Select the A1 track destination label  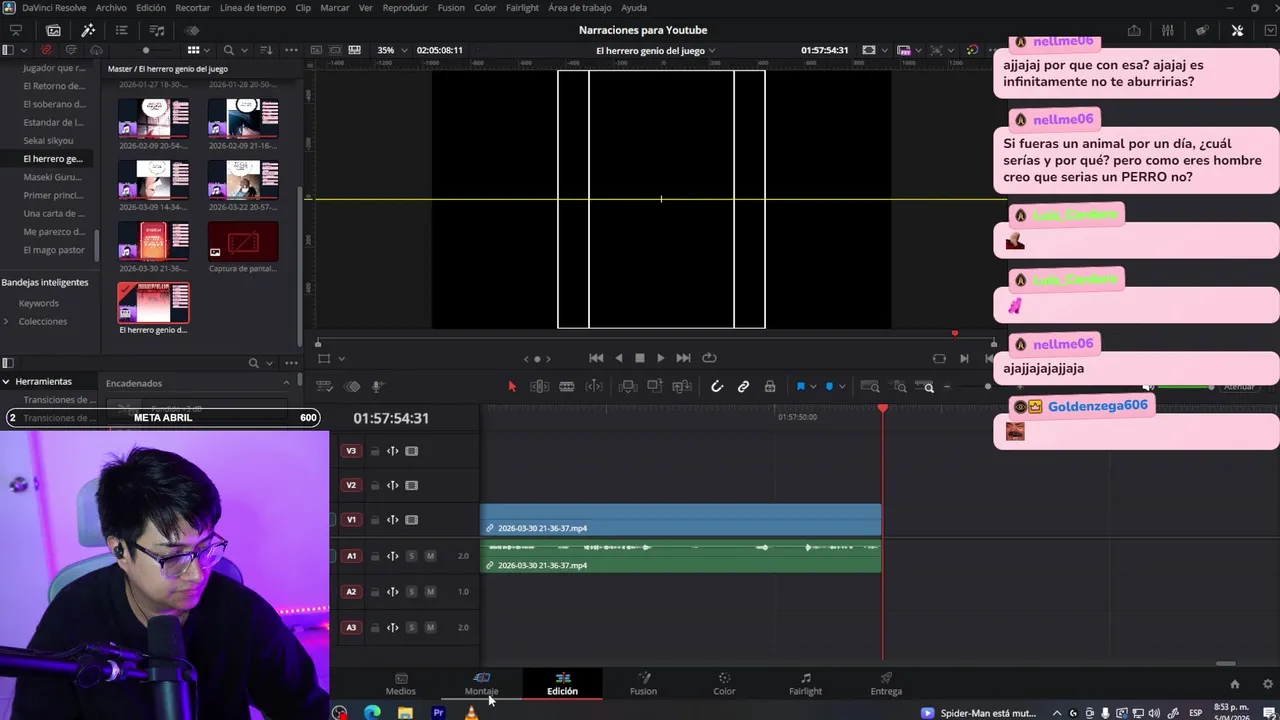coord(351,556)
